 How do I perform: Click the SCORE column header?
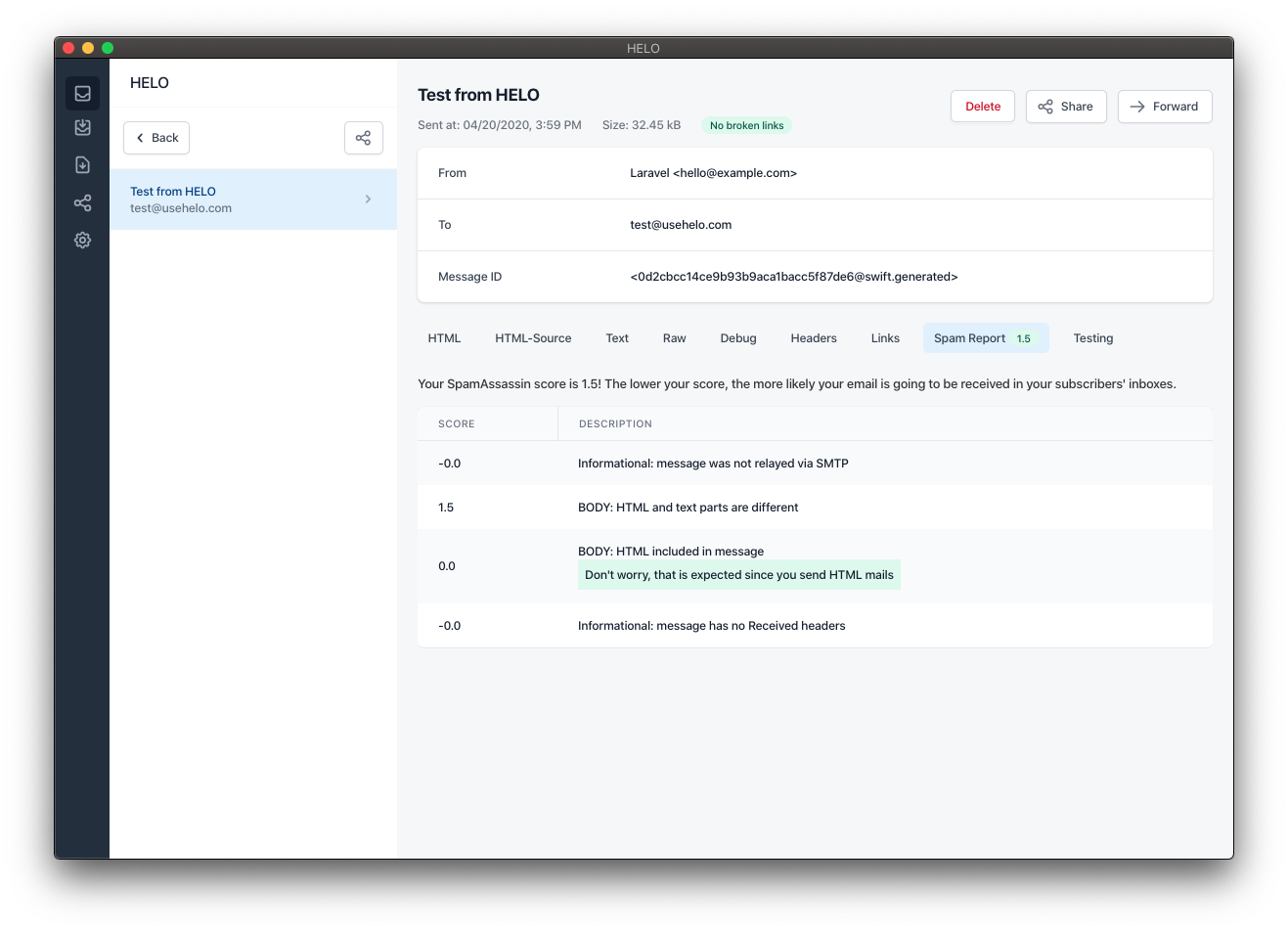click(456, 424)
